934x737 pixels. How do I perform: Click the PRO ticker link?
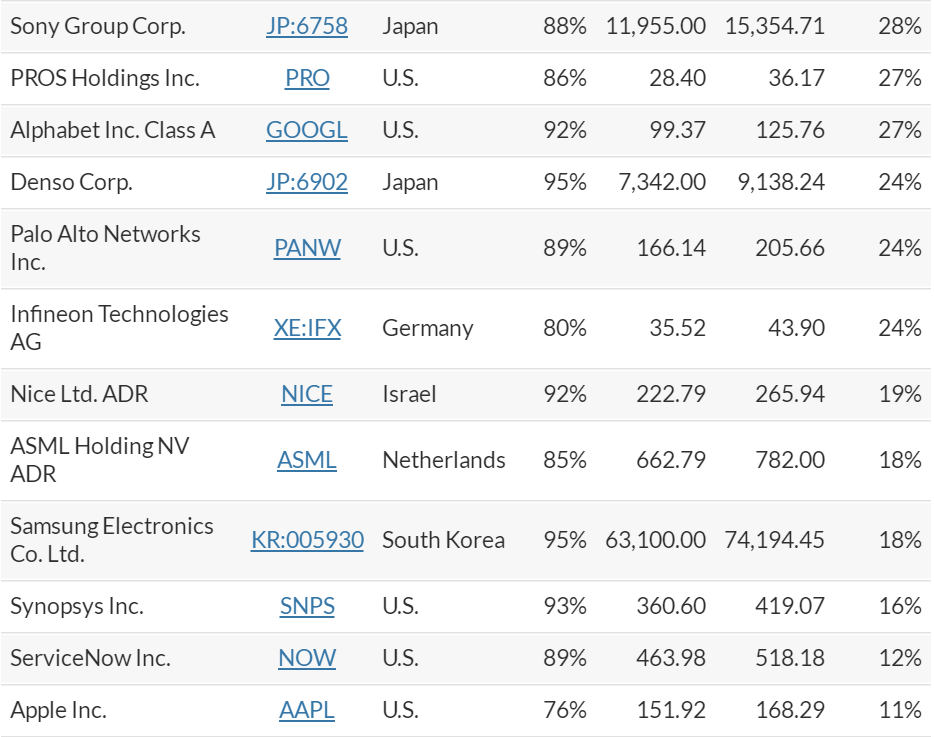click(x=307, y=78)
